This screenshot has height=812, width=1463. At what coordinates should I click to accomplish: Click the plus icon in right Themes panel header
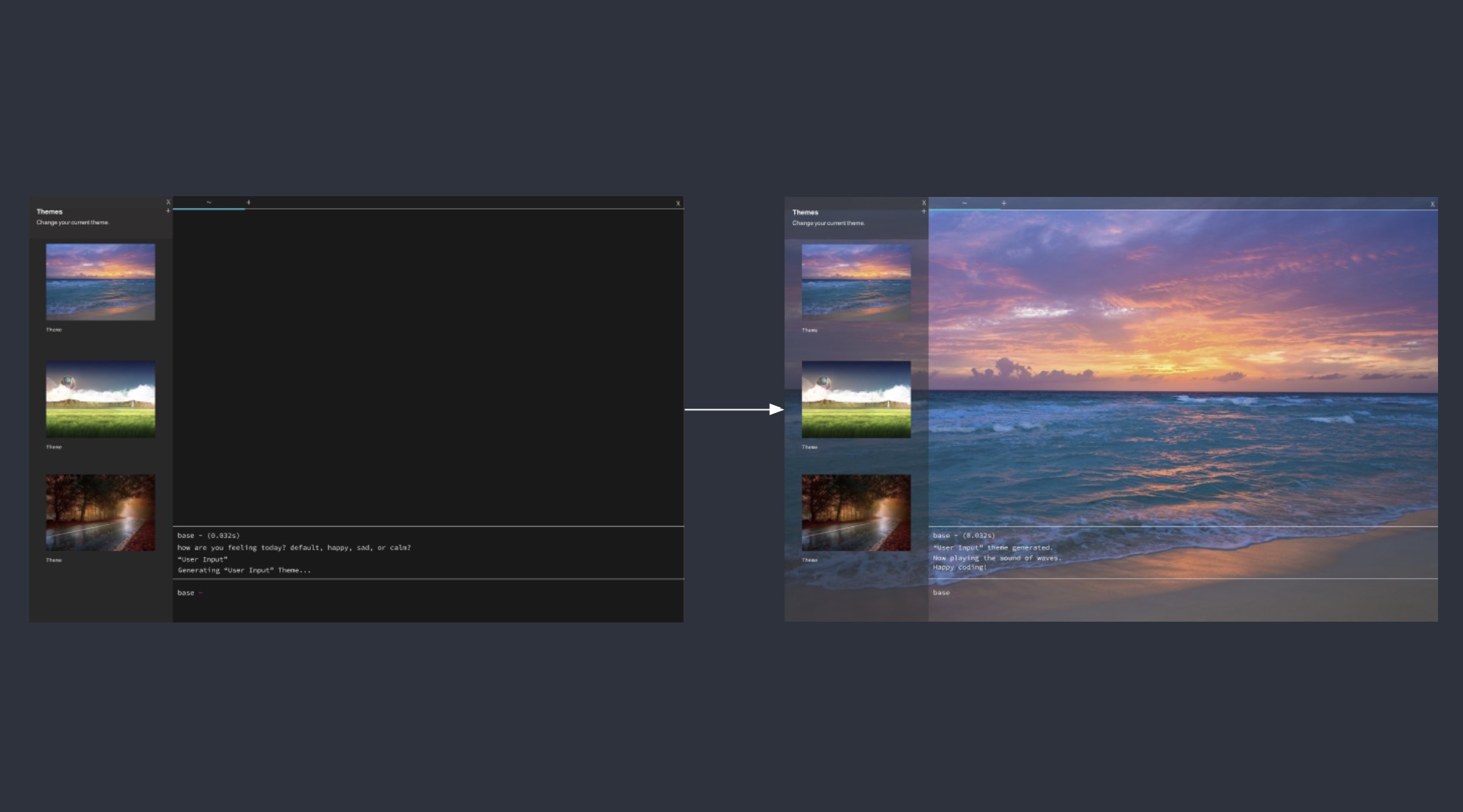click(924, 212)
